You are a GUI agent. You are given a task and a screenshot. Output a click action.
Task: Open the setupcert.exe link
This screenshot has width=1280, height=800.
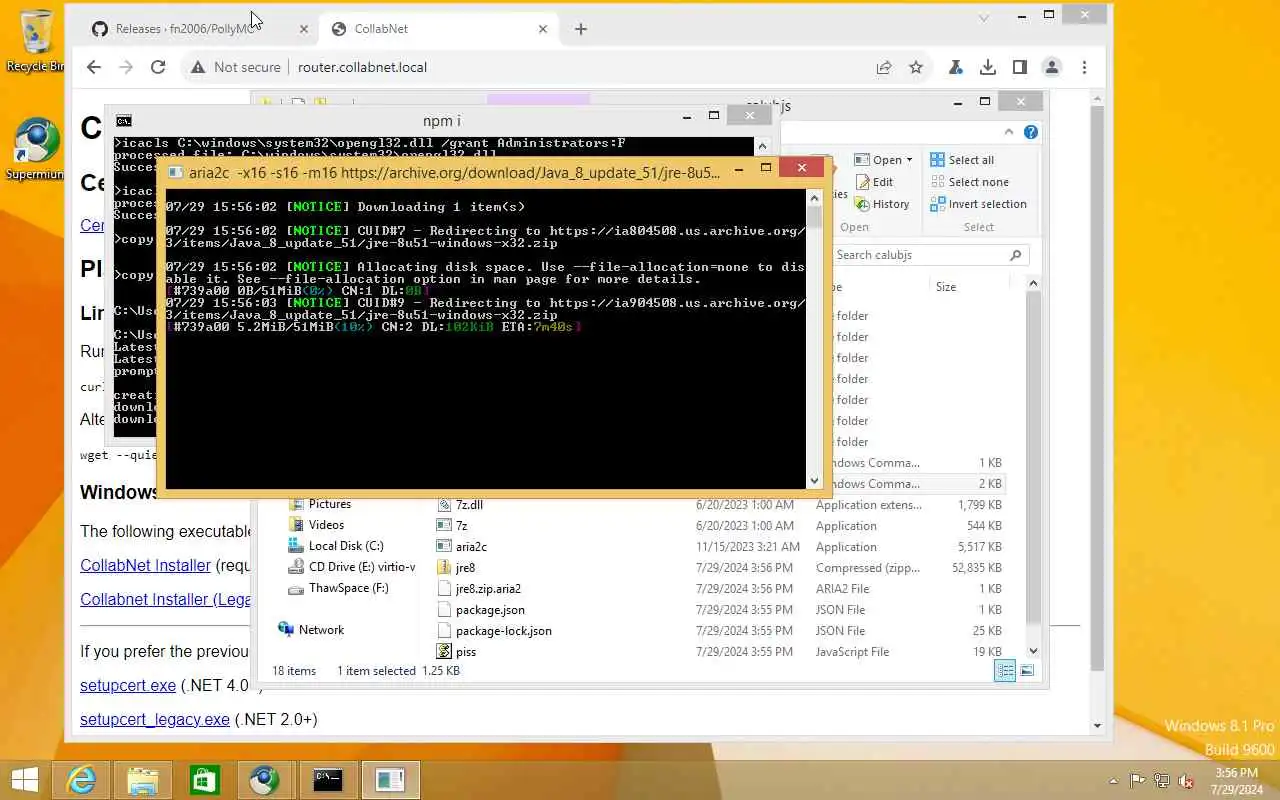tap(128, 685)
